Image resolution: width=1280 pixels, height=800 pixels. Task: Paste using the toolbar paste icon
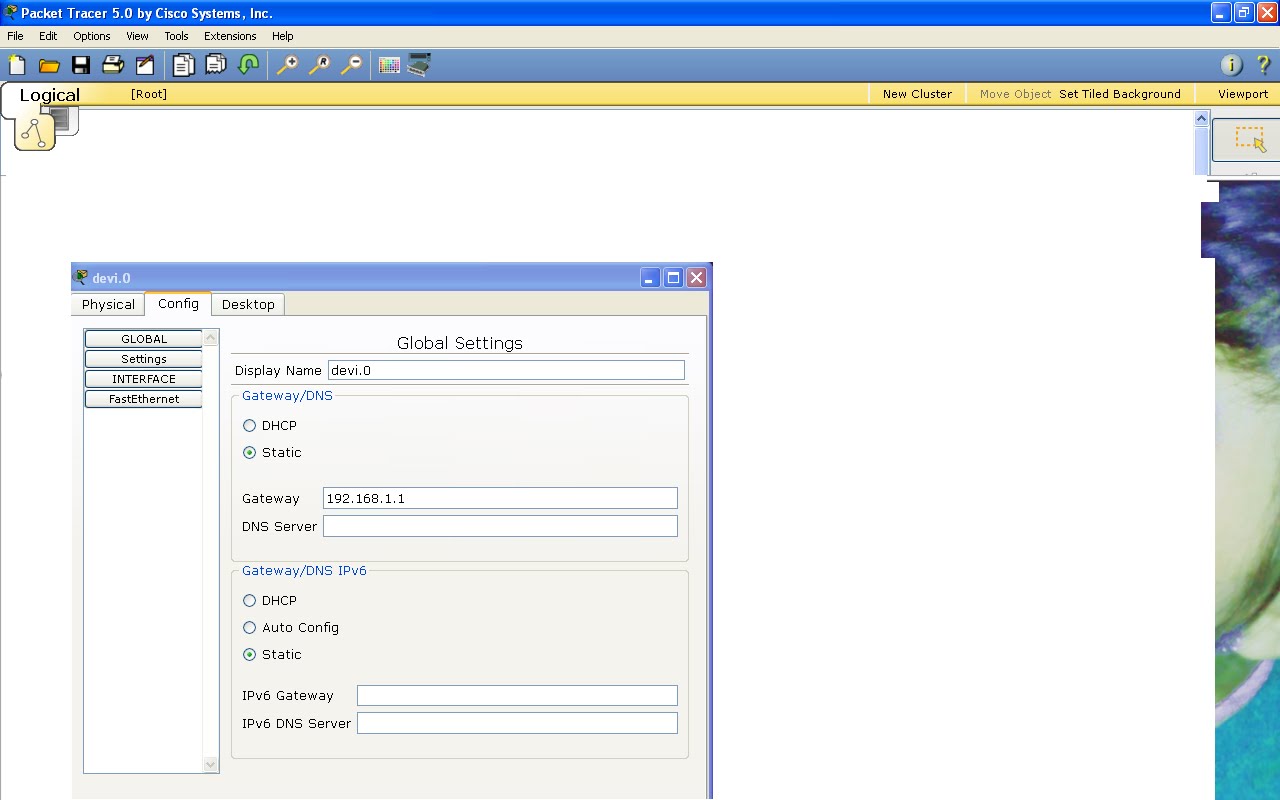[215, 66]
